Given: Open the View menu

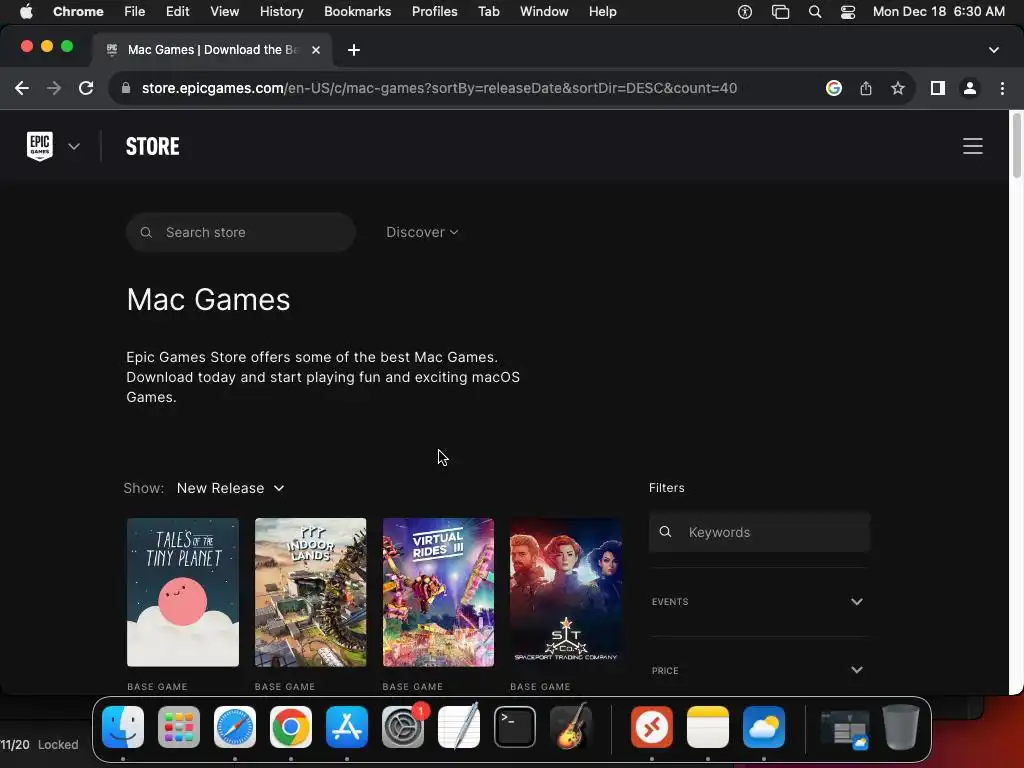Looking at the screenshot, I should tap(224, 12).
